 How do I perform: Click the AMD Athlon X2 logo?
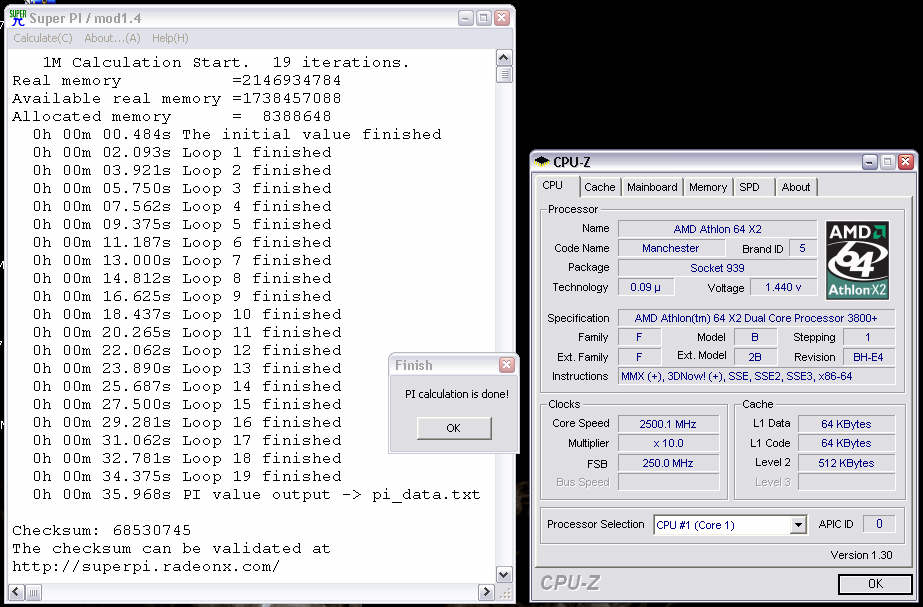pyautogui.click(x=857, y=260)
